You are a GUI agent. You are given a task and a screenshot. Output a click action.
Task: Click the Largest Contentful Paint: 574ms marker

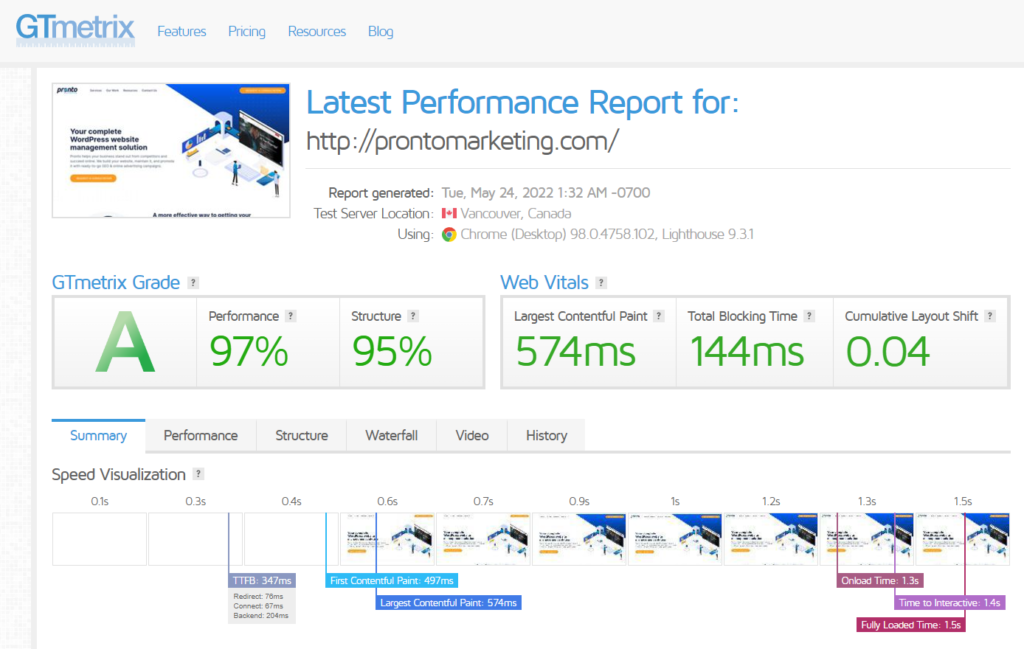point(448,603)
